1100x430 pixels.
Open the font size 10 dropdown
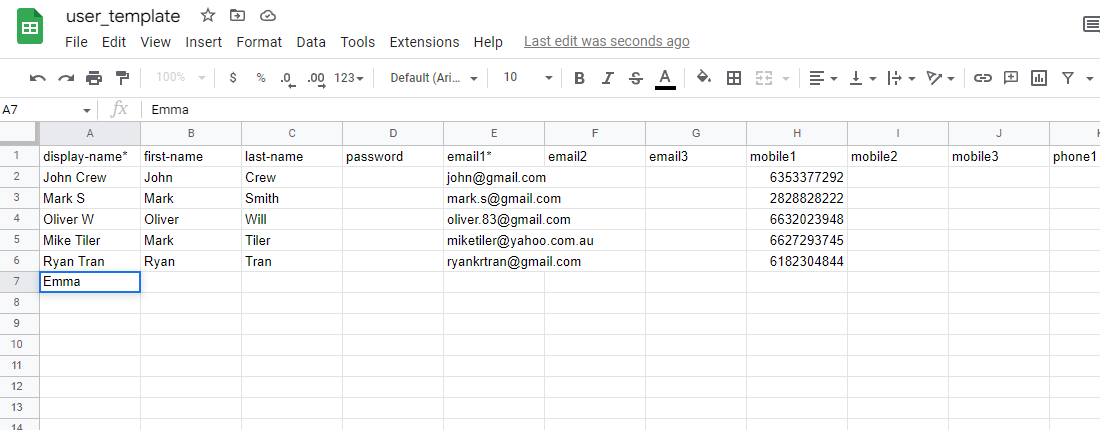coord(529,78)
